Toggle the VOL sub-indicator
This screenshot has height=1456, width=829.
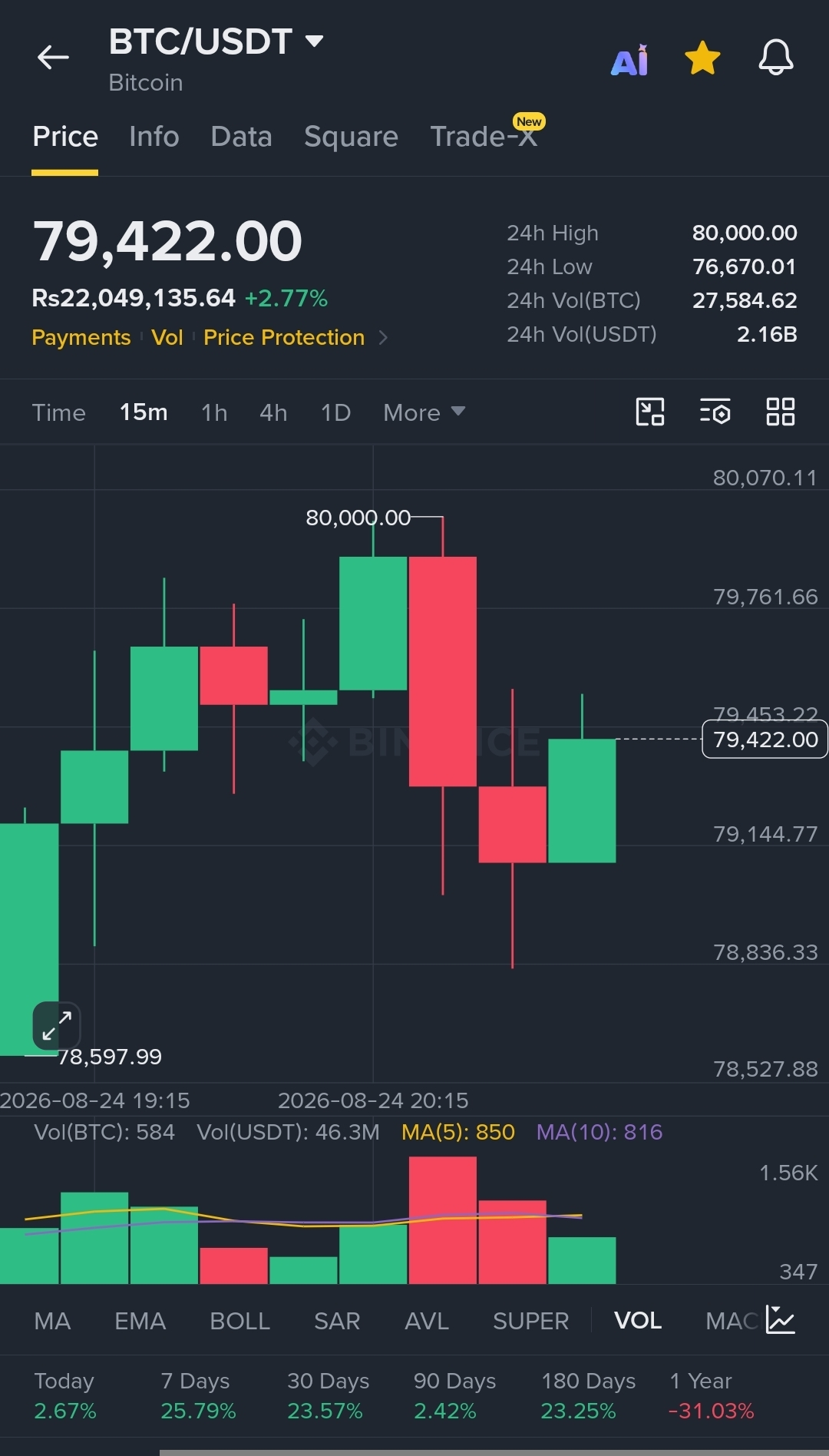638,1321
